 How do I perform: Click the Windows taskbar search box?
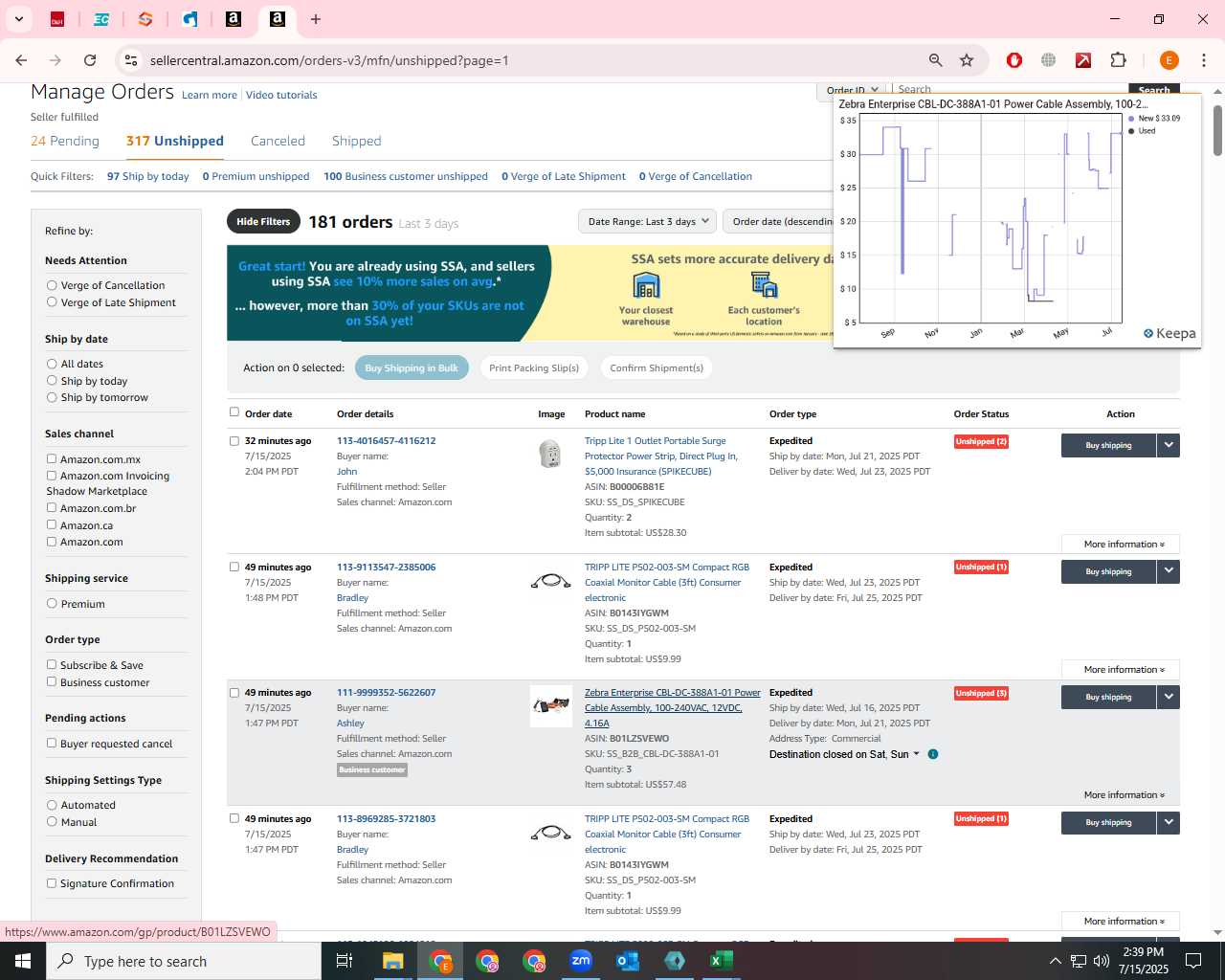tap(184, 961)
